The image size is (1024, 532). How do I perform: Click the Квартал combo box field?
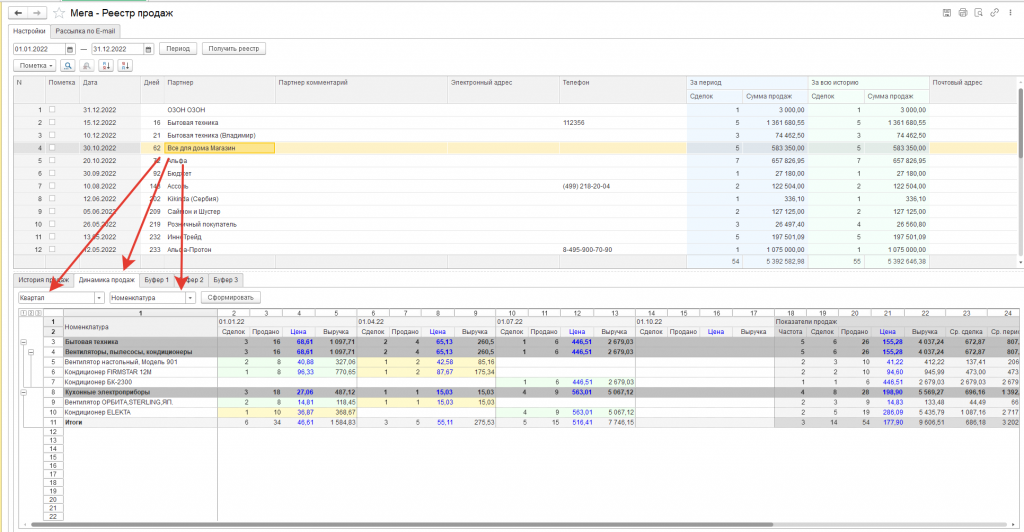click(56, 298)
